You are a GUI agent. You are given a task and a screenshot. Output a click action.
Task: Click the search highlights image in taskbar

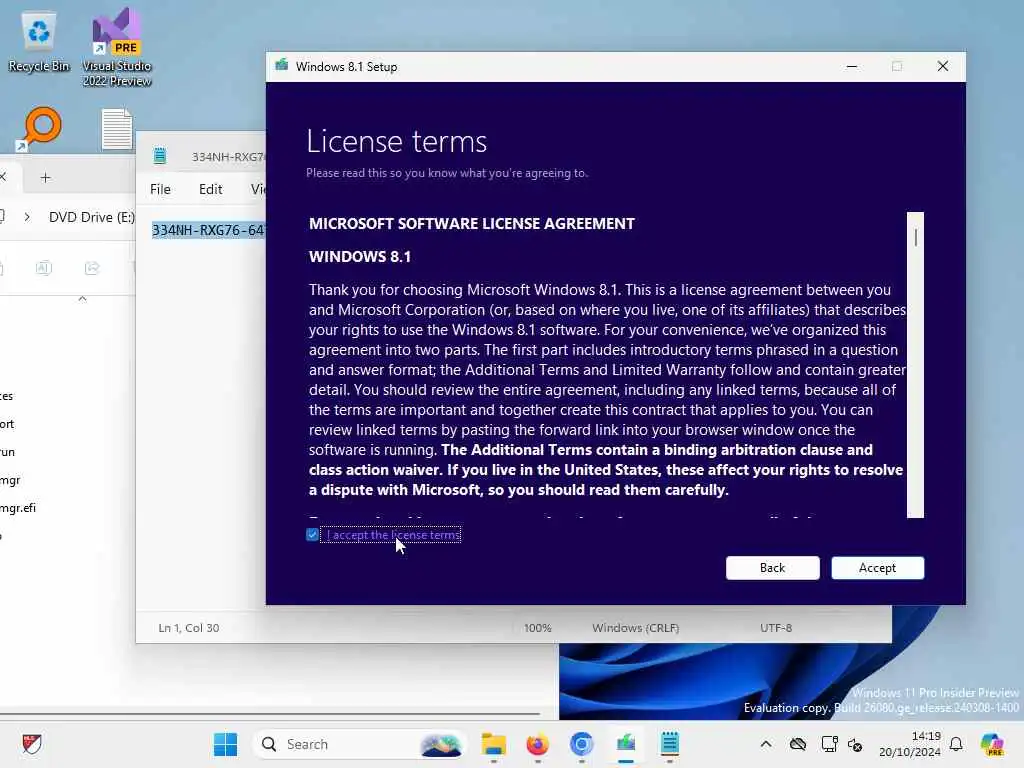pos(441,744)
